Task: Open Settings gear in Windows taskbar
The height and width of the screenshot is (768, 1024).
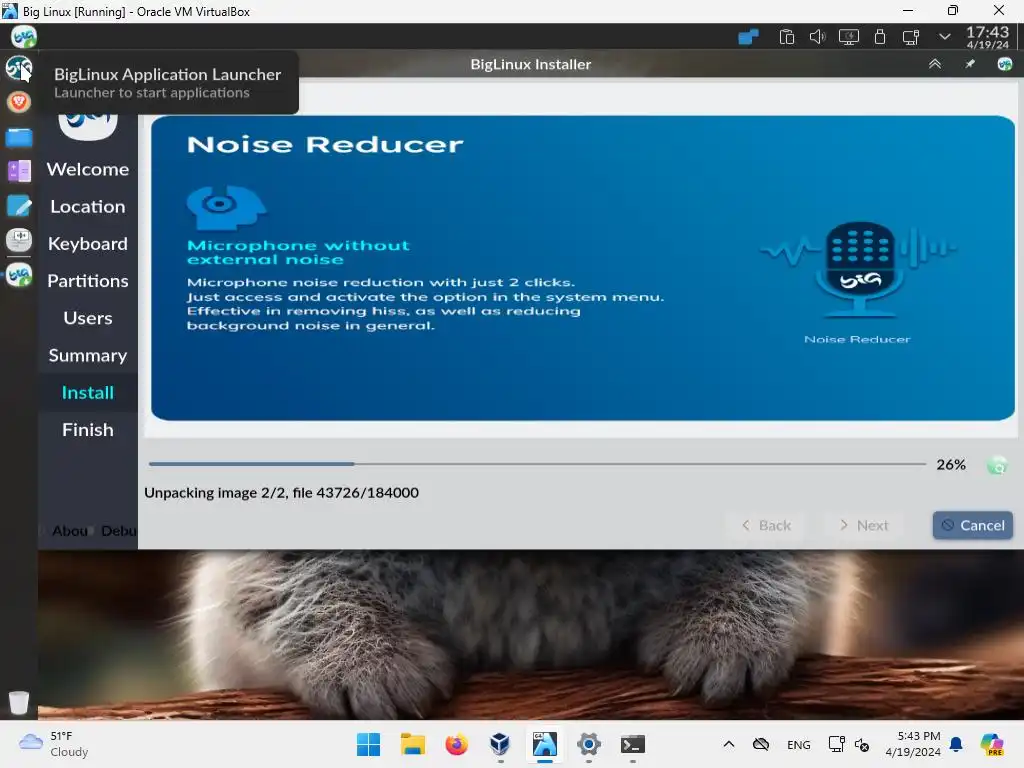Action: coord(588,744)
